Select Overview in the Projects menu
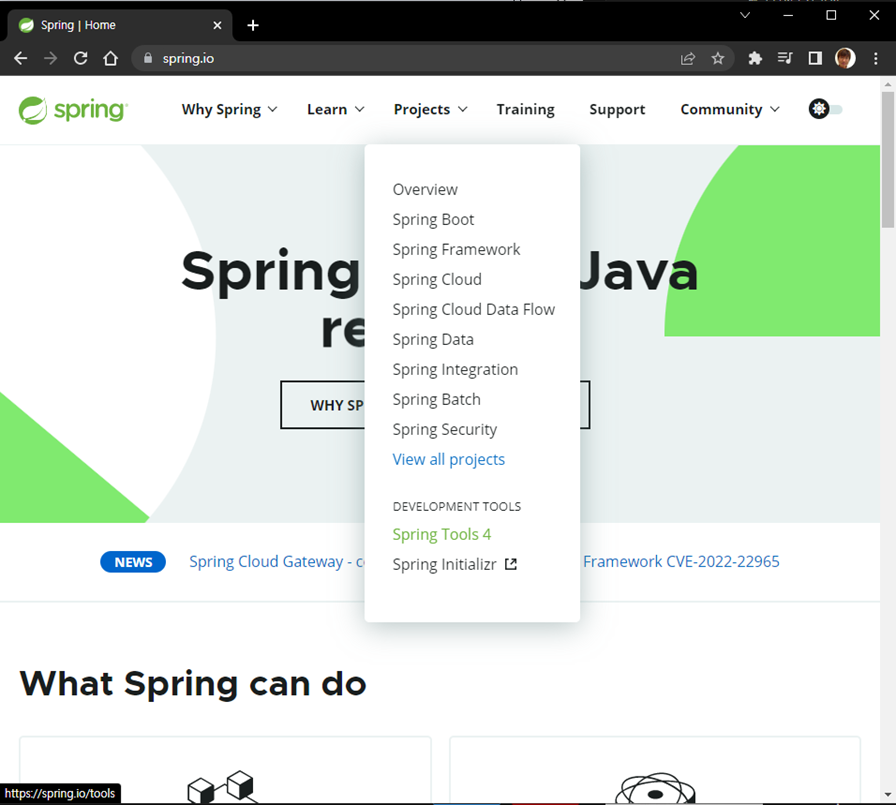 tap(425, 190)
